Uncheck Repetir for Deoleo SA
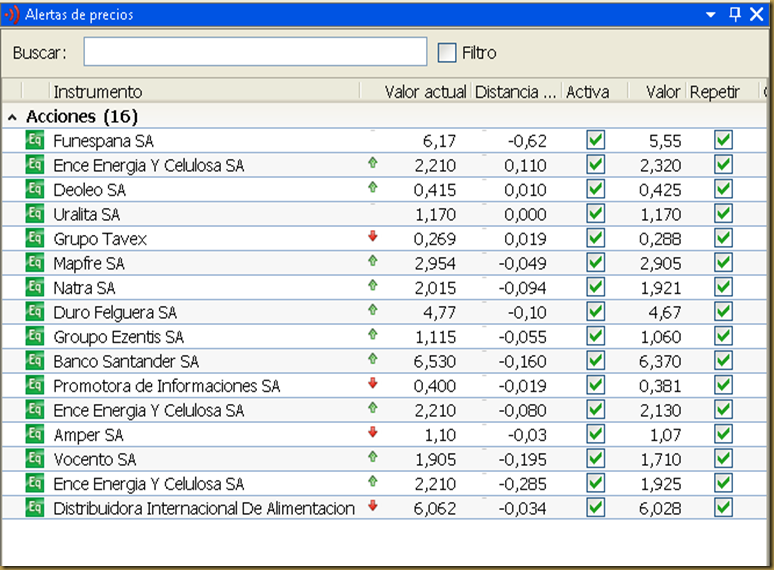This screenshot has height=570, width=774. pyautogui.click(x=723, y=189)
